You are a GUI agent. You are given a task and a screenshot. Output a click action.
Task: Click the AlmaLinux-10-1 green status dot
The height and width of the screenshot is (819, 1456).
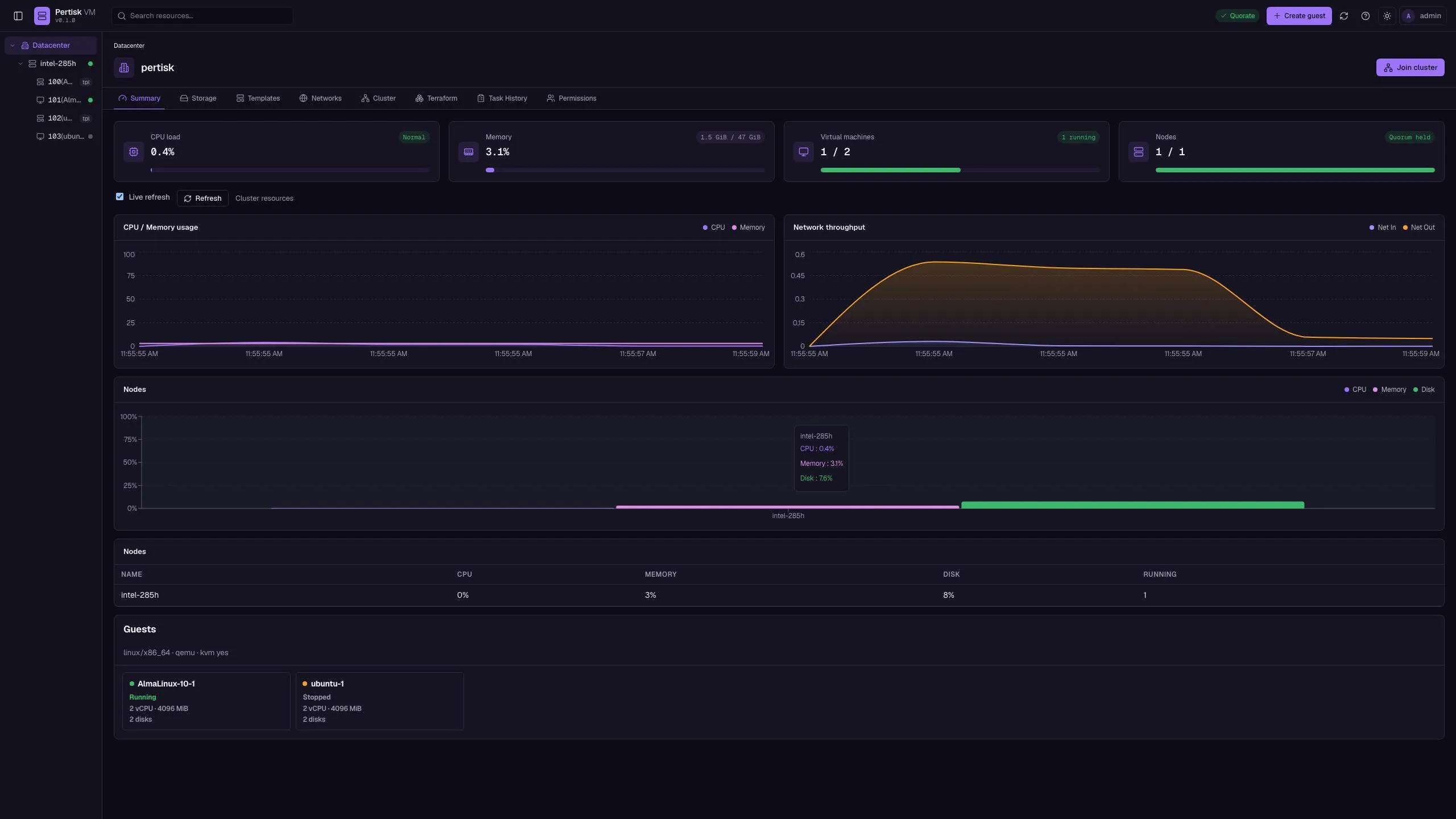click(x=132, y=684)
